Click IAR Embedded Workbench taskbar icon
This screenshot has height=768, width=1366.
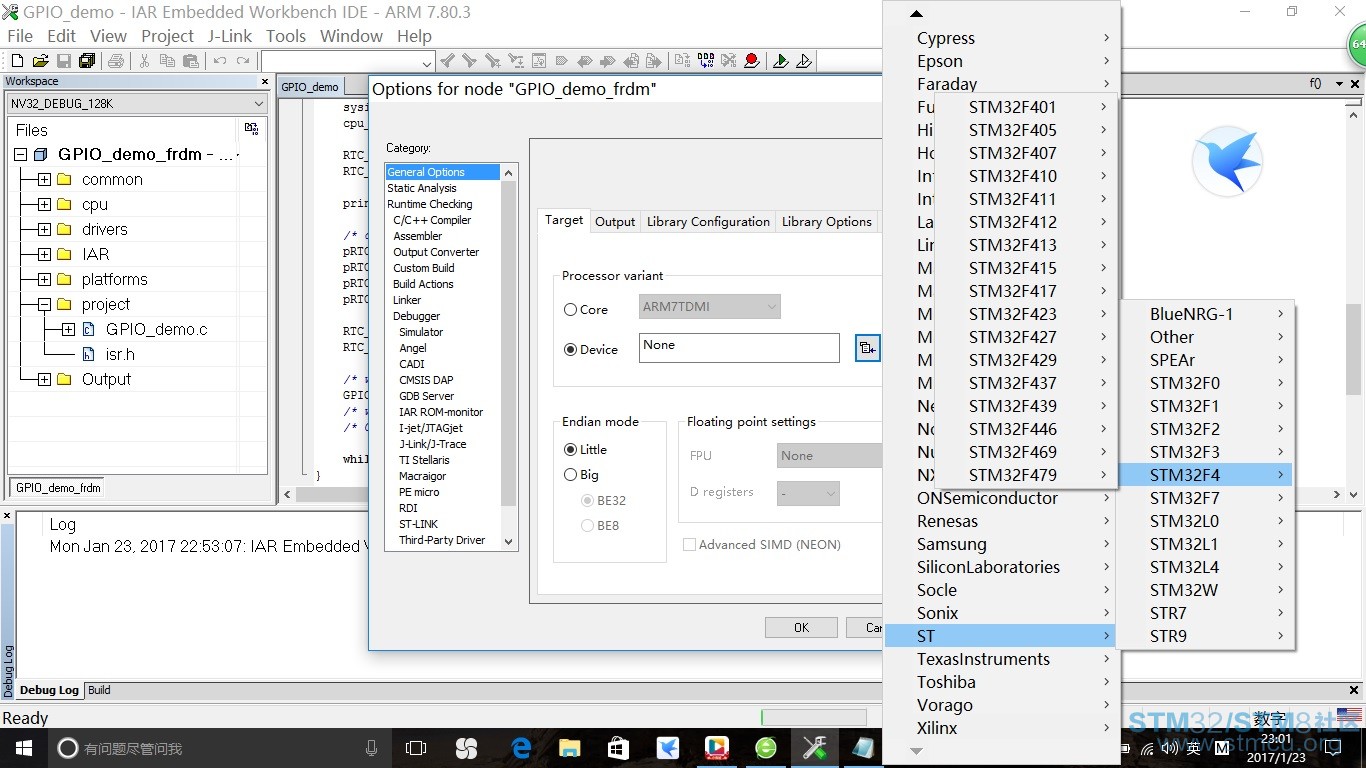coord(814,747)
